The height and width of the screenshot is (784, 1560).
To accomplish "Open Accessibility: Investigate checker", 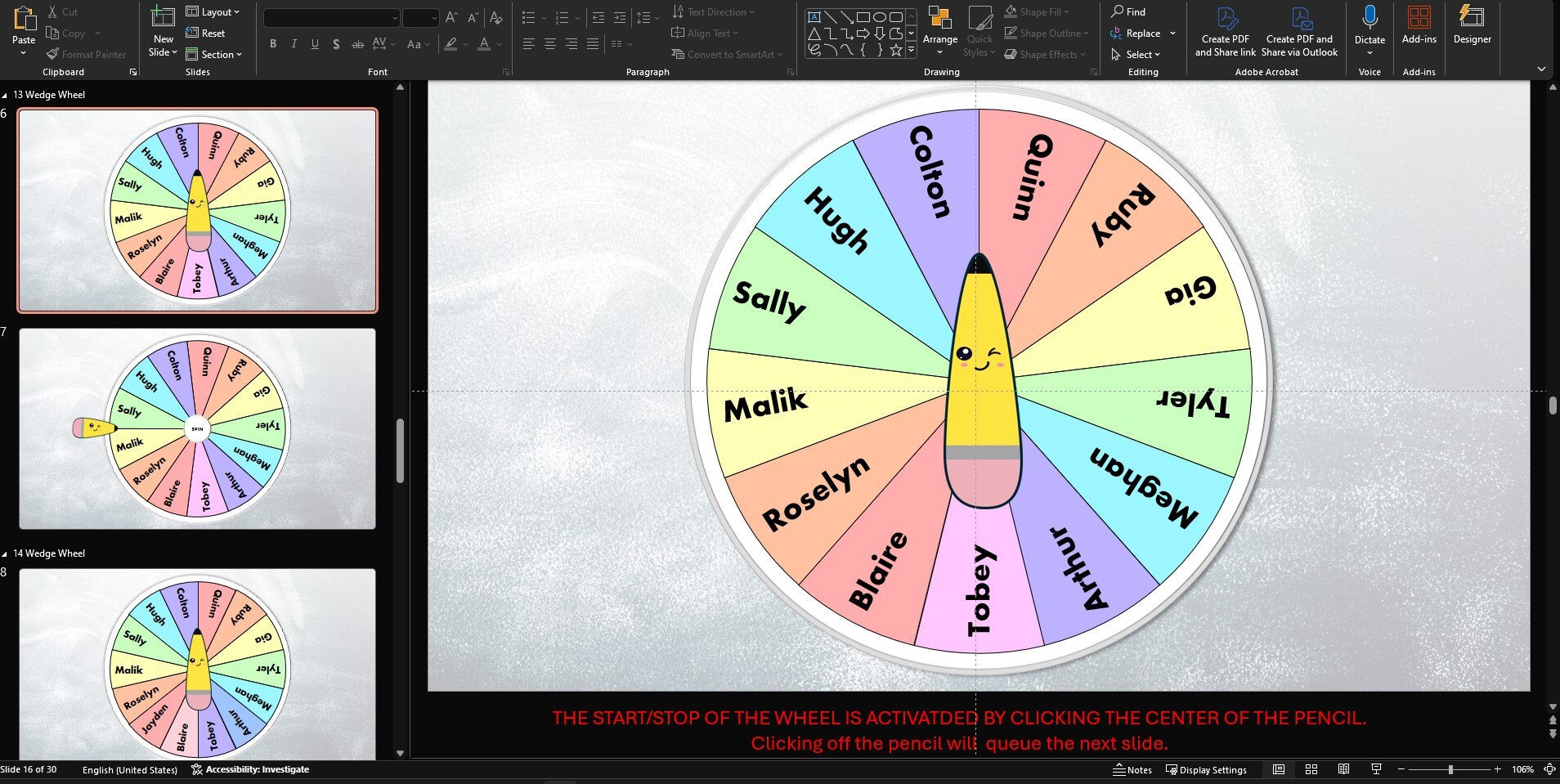I will click(251, 769).
